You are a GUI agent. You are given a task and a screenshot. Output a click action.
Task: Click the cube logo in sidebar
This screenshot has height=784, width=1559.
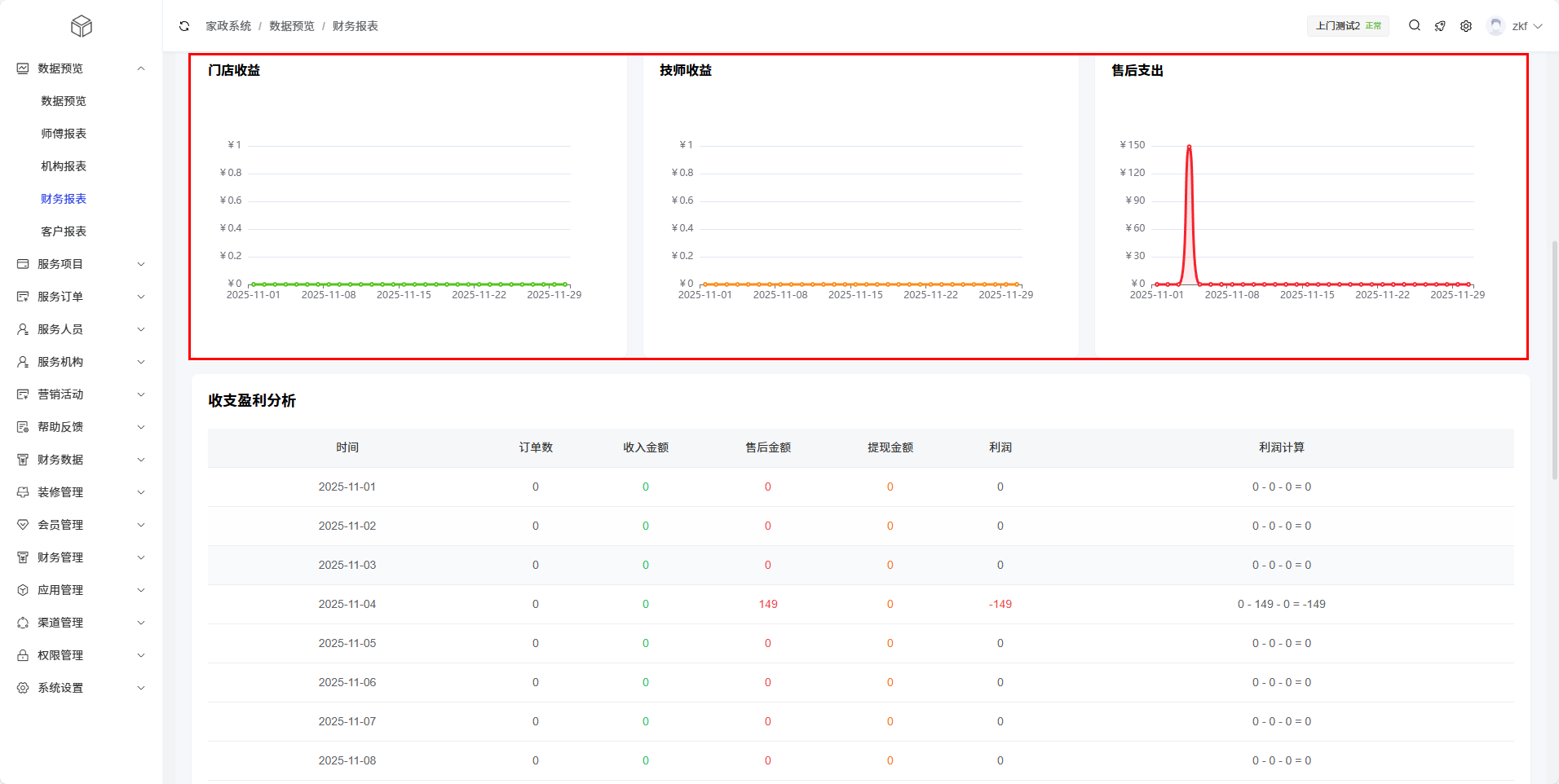(82, 26)
